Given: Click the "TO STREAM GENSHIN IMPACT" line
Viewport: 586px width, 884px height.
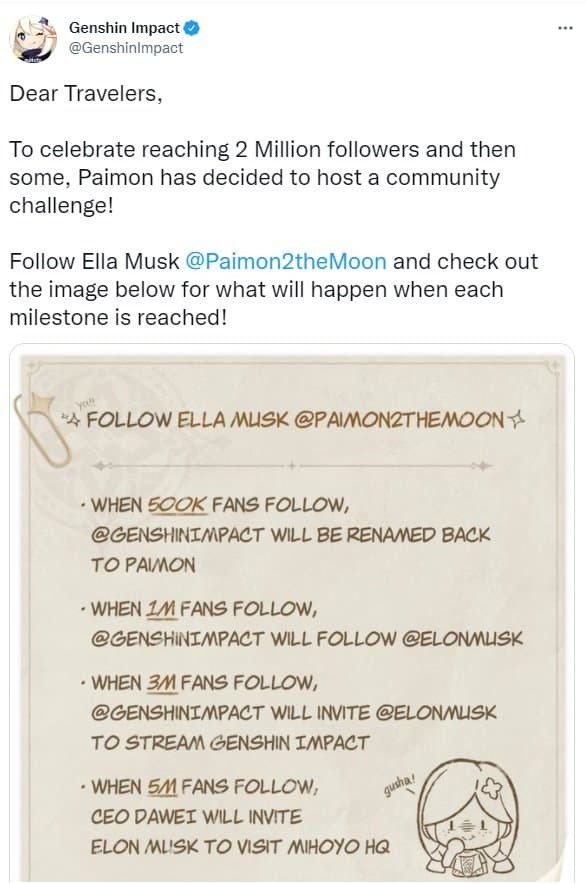Looking at the screenshot, I should (x=230, y=742).
